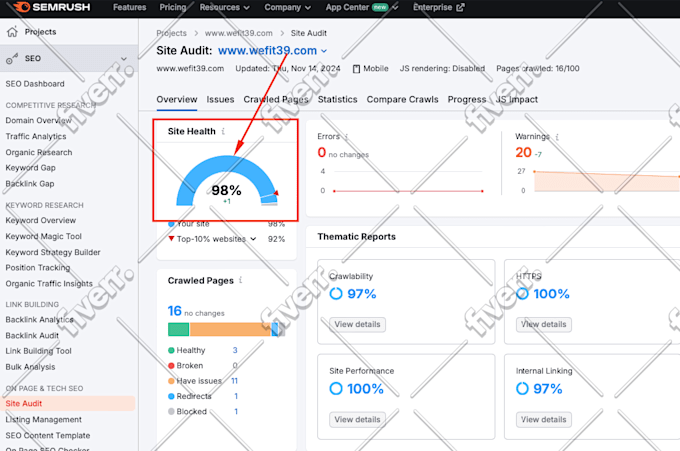Viewport: 680px width, 451px height.
Task: Click the www.wefit39.com breadcrumb link
Action: (x=239, y=33)
